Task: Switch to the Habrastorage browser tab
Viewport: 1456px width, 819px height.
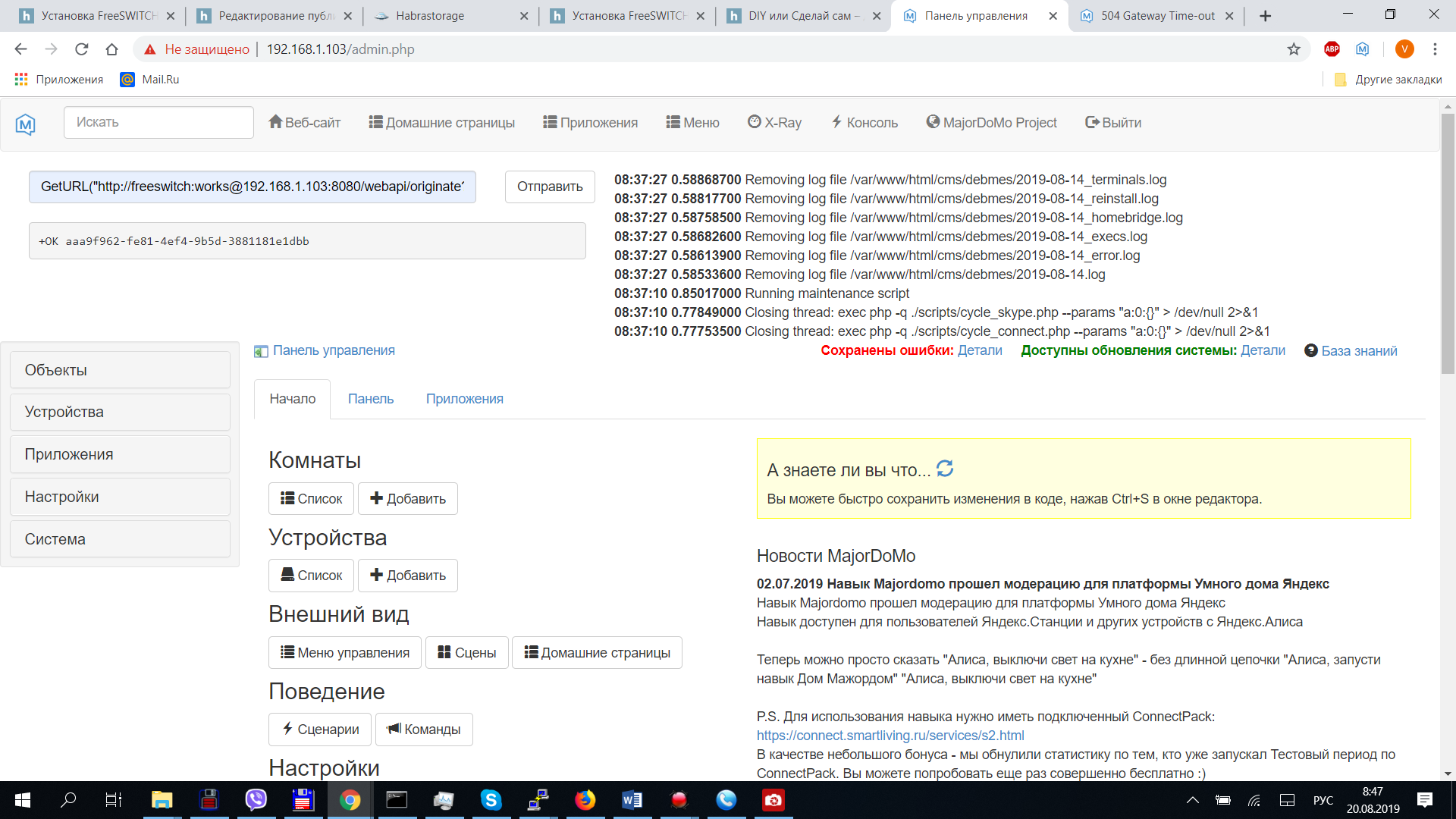Action: pyautogui.click(x=450, y=16)
